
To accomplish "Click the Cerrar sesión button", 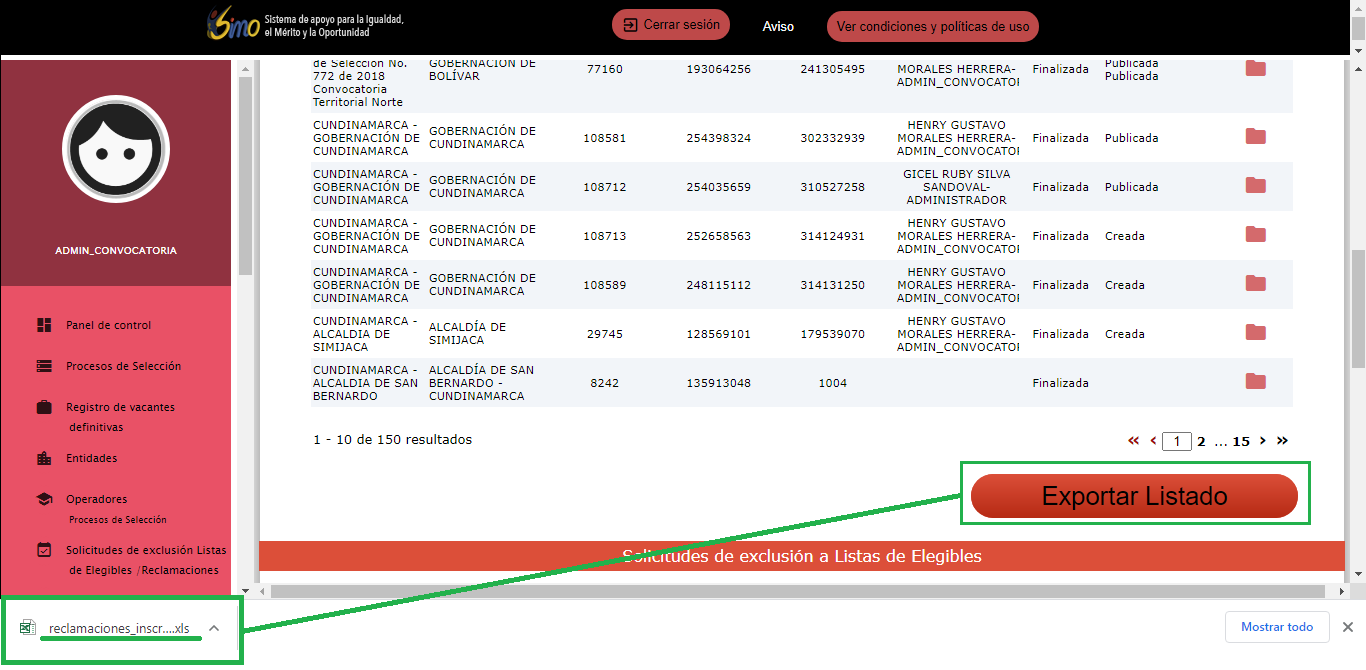I will click(x=671, y=25).
